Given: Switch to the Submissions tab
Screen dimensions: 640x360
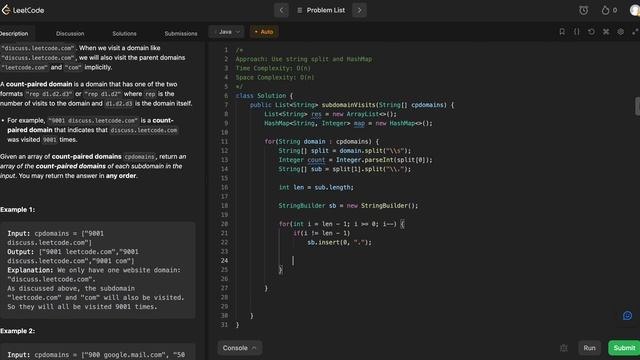Looking at the screenshot, I should coord(181,33).
